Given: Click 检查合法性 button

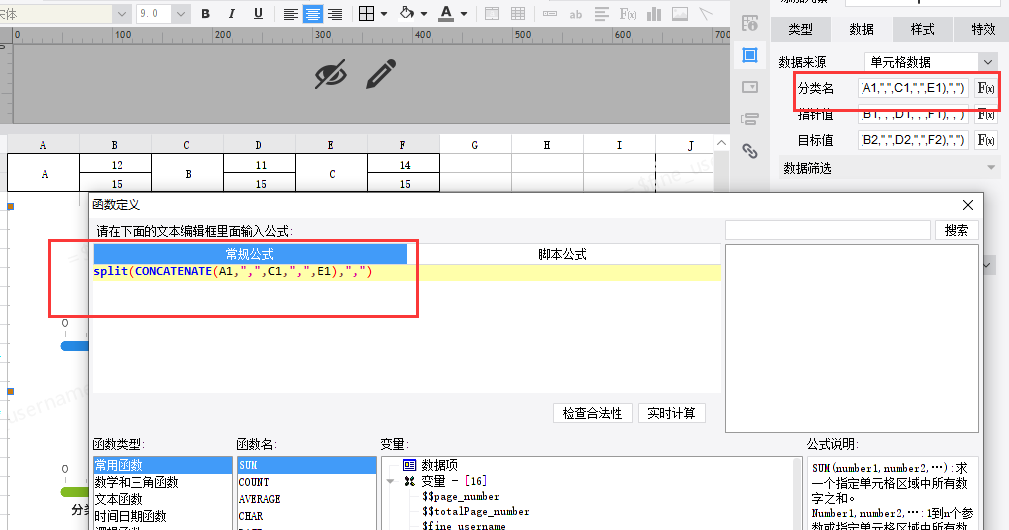Looking at the screenshot, I should pos(593,413).
